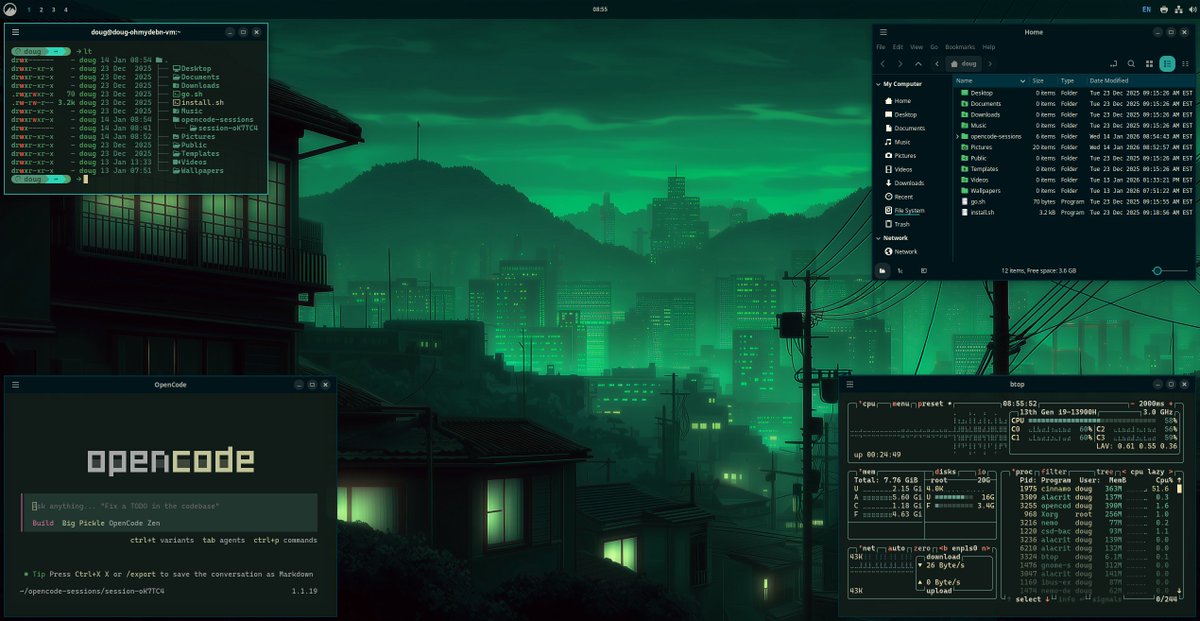Click path bar right scroll chevron
This screenshot has height=621, width=1200.
click(x=990, y=64)
